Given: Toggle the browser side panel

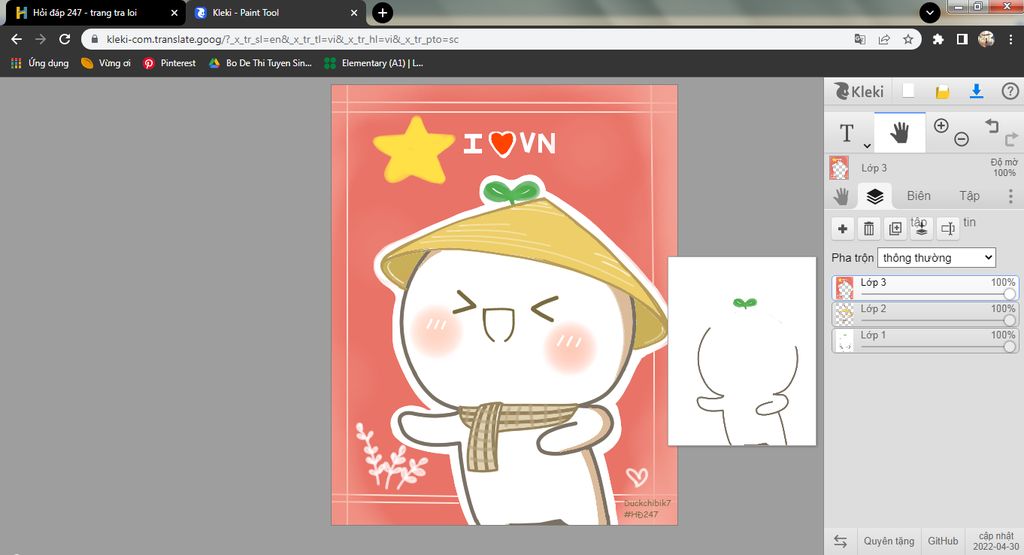Looking at the screenshot, I should pyautogui.click(x=962, y=39).
